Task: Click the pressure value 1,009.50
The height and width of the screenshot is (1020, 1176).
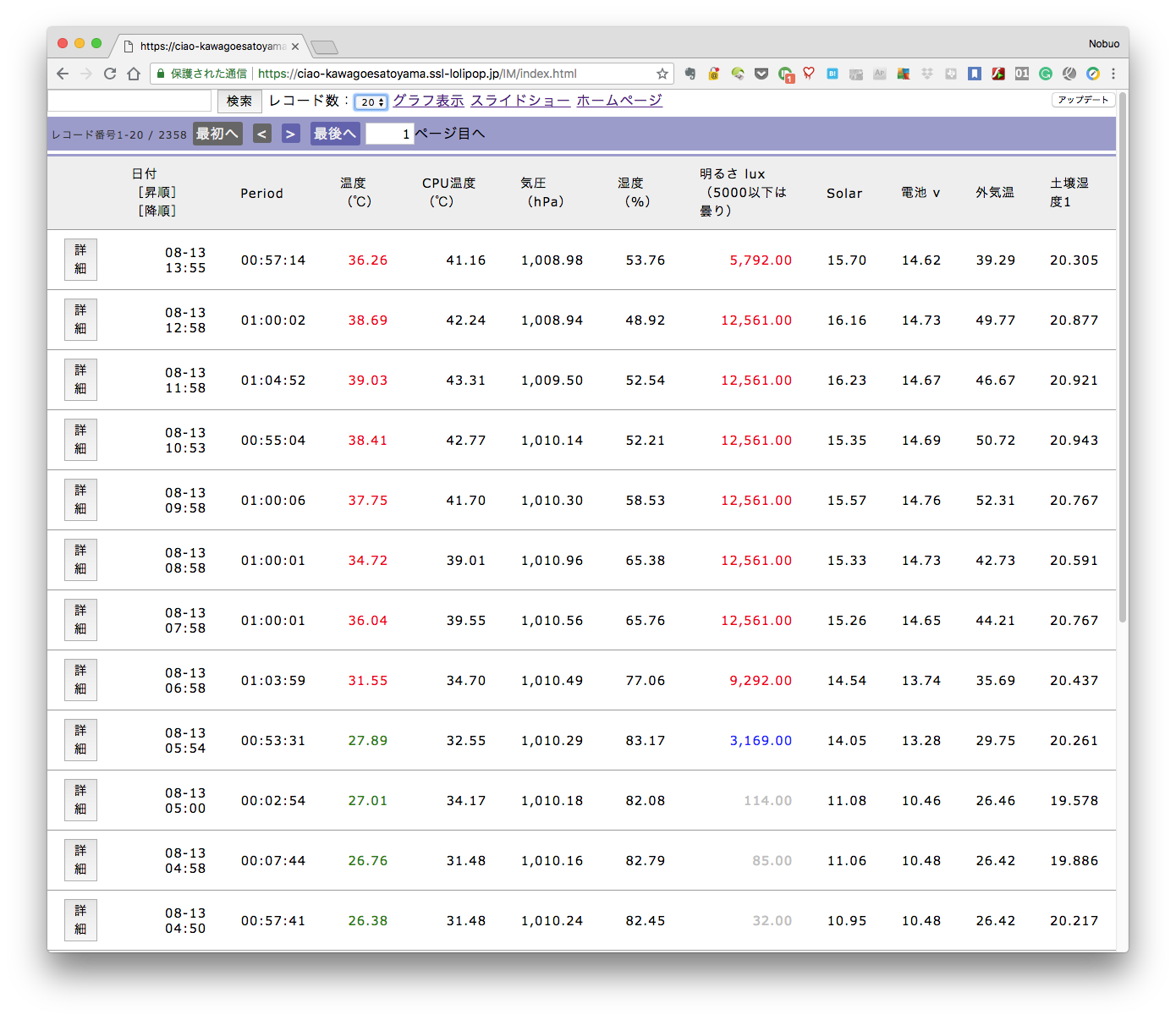Action: (x=552, y=381)
